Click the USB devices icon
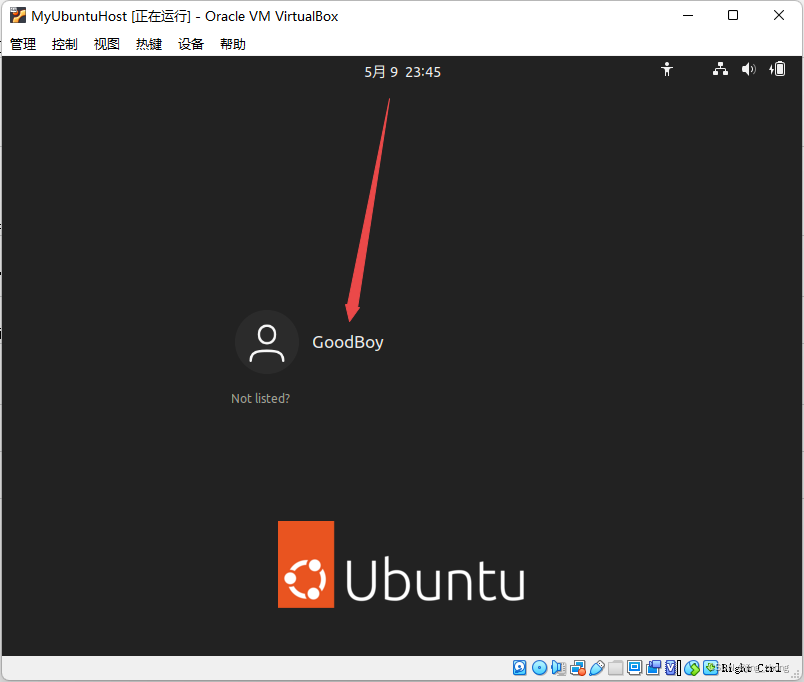This screenshot has height=682, width=804. tap(597, 668)
